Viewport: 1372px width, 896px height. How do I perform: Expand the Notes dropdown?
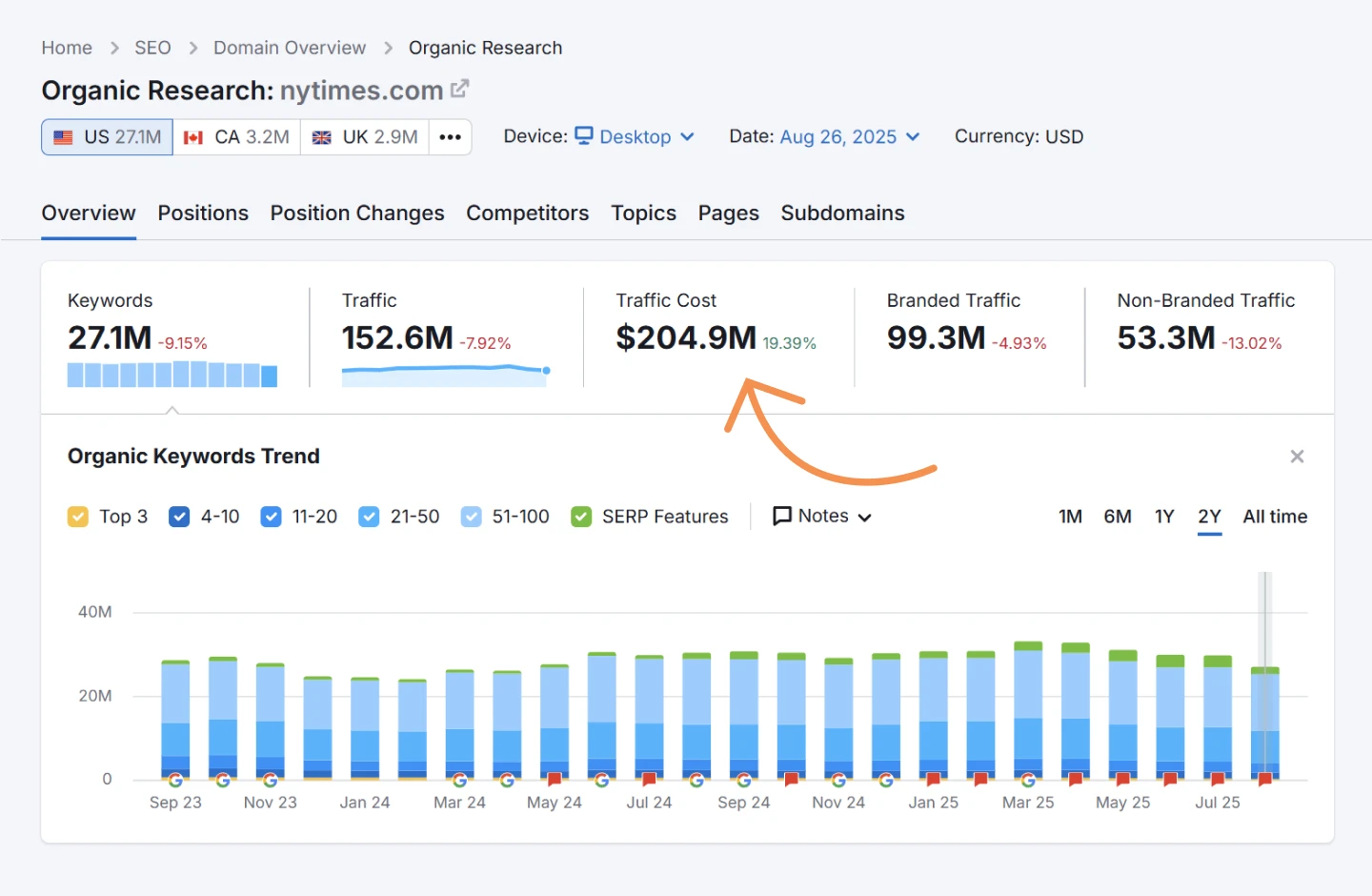click(x=822, y=516)
